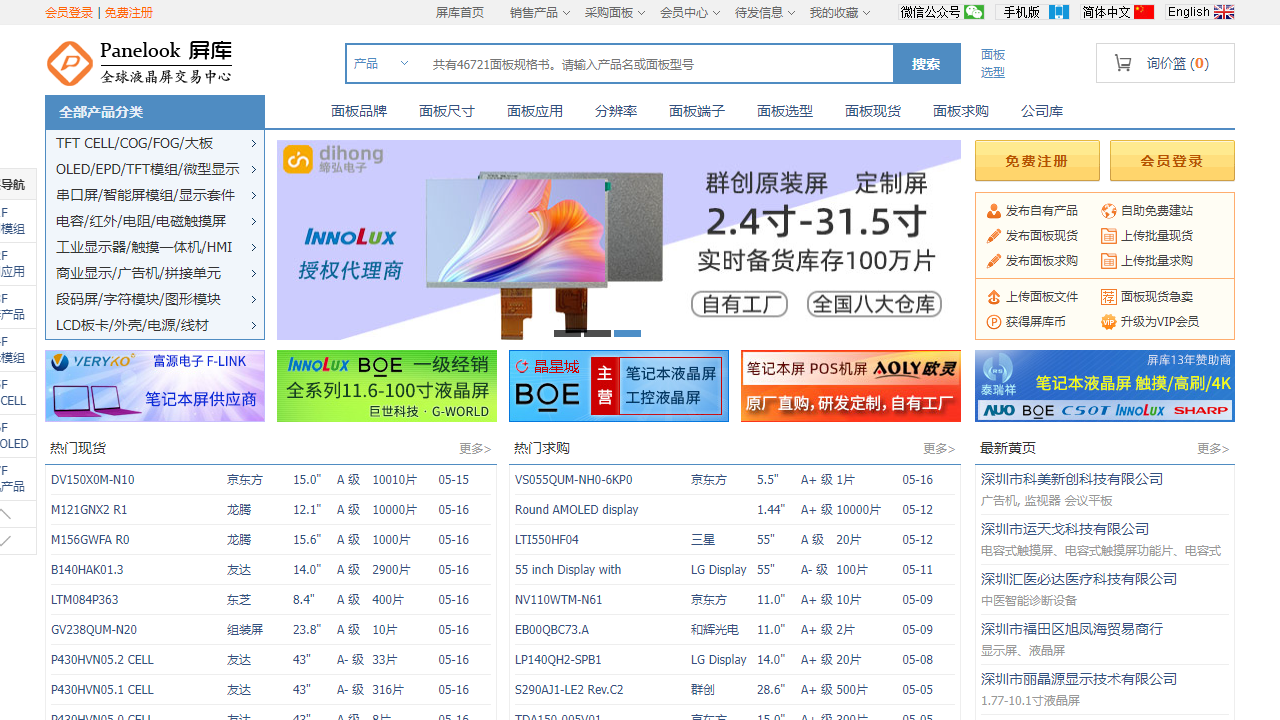Click the 上传面板文件 upload icon
This screenshot has width=1280, height=720.
[x=994, y=297]
